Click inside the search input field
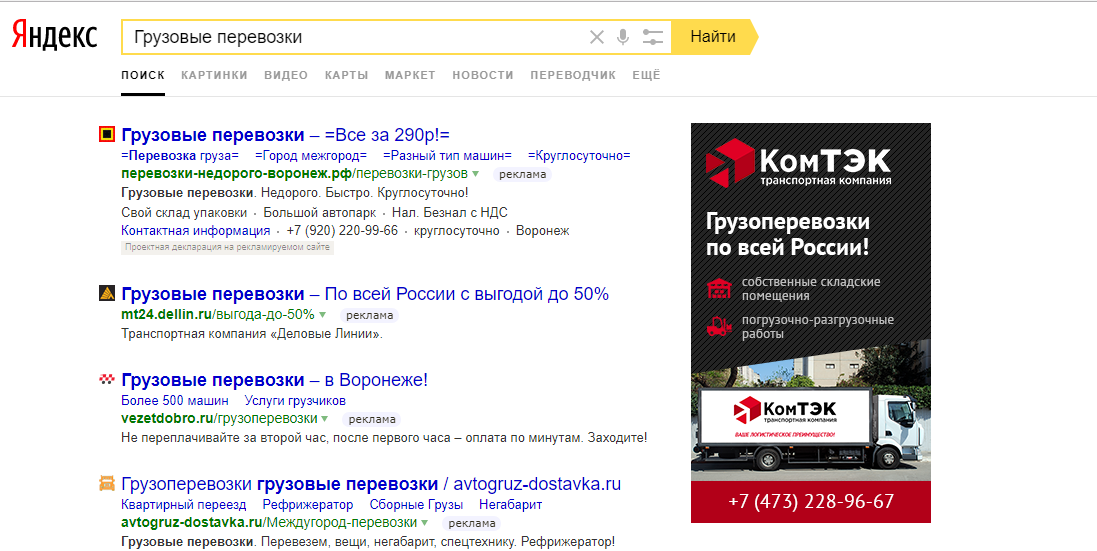This screenshot has width=1097, height=551. (350, 37)
